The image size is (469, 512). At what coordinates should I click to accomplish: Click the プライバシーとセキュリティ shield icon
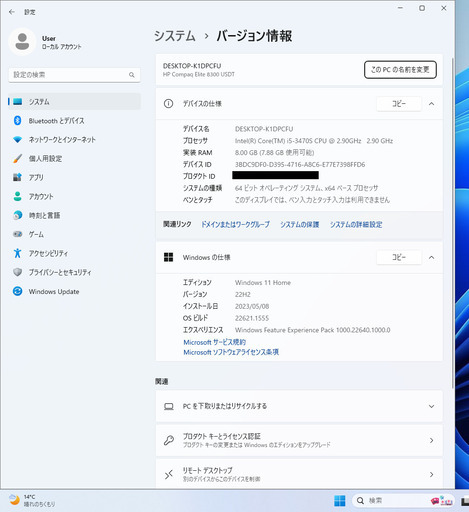coord(17,272)
